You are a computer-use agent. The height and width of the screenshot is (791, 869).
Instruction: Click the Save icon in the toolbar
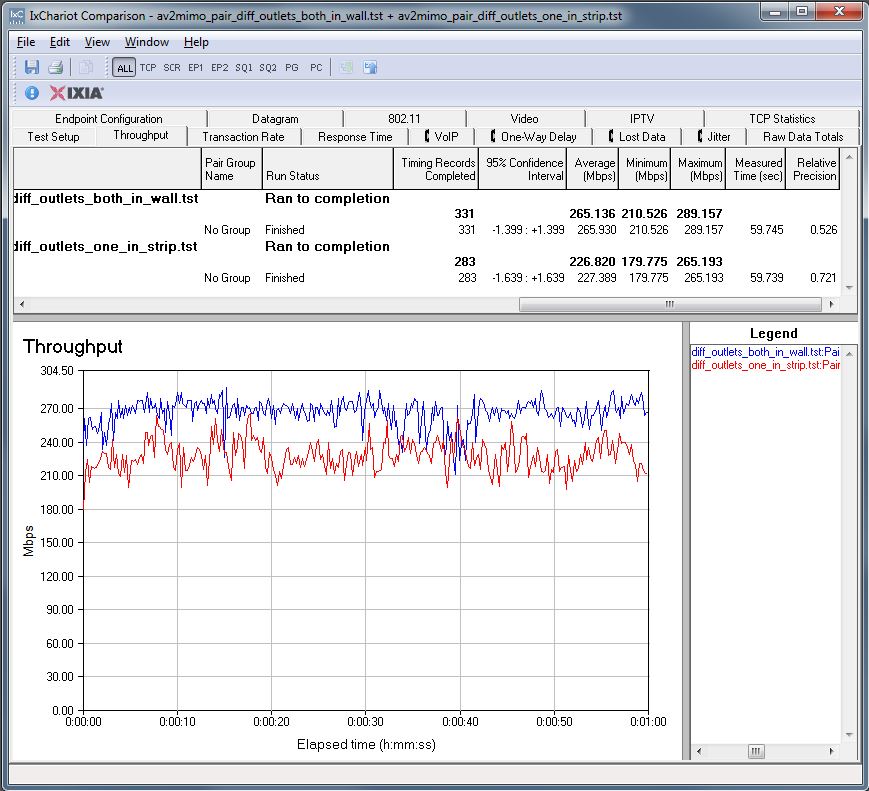(x=32, y=67)
